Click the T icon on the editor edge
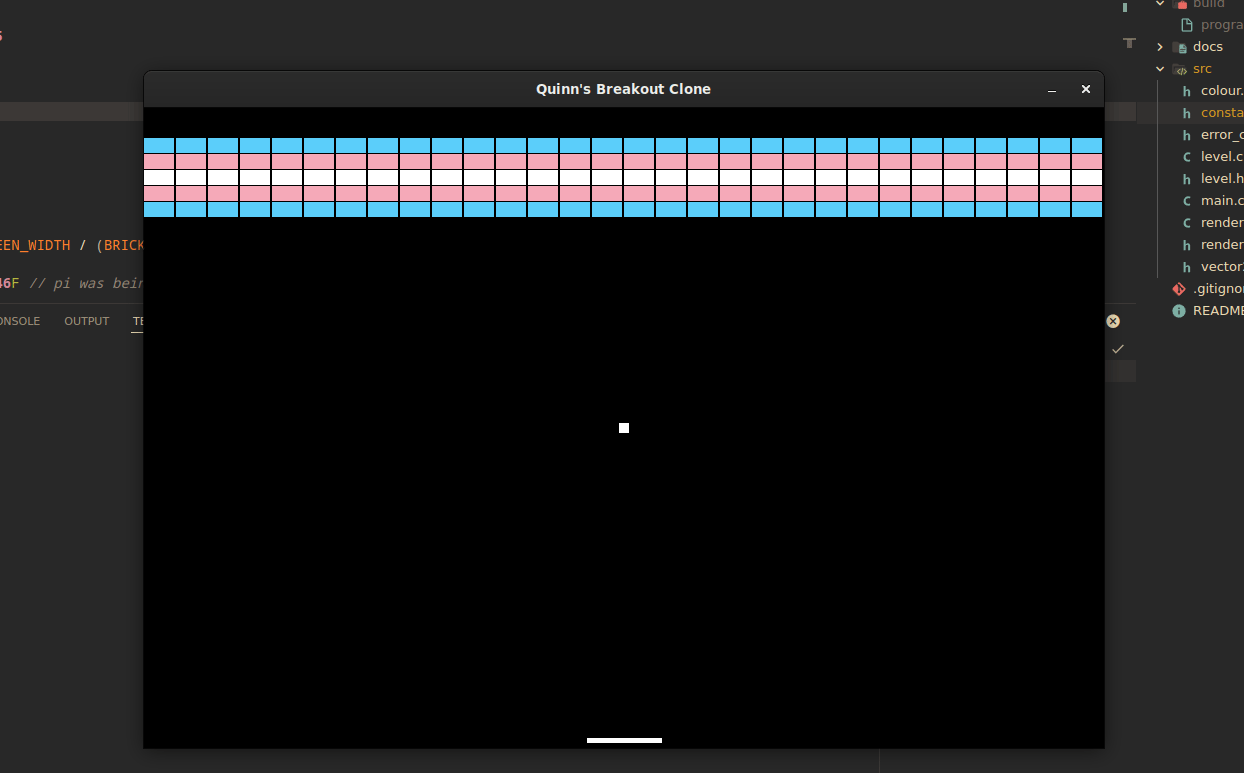This screenshot has height=773, width=1244. pyautogui.click(x=1129, y=43)
